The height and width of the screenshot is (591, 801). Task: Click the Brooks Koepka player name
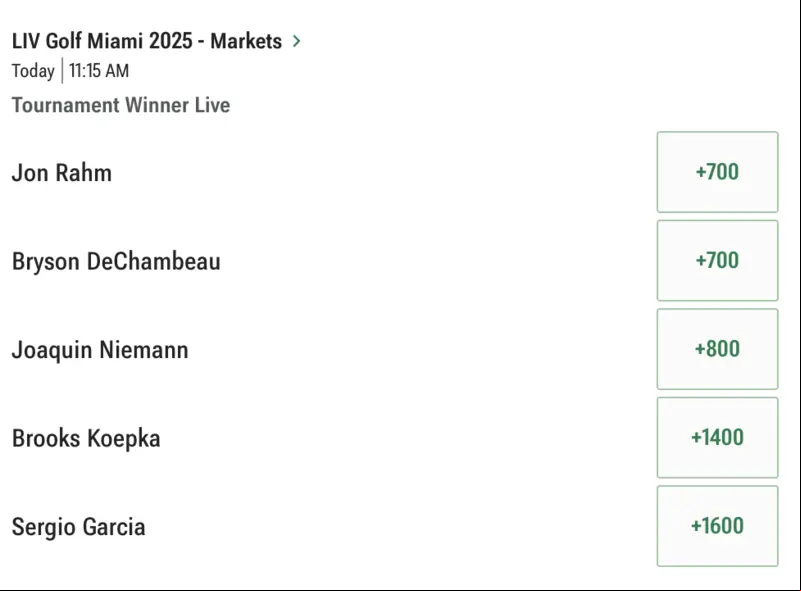coord(86,439)
